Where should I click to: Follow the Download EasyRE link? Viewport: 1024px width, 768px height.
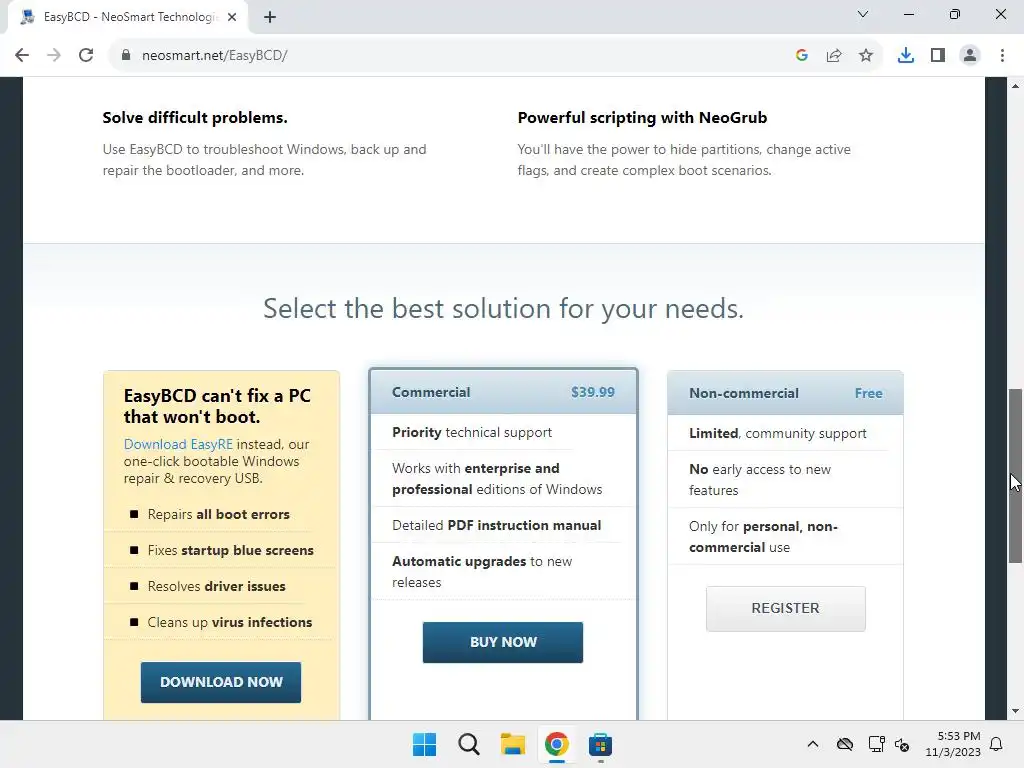coord(178,444)
